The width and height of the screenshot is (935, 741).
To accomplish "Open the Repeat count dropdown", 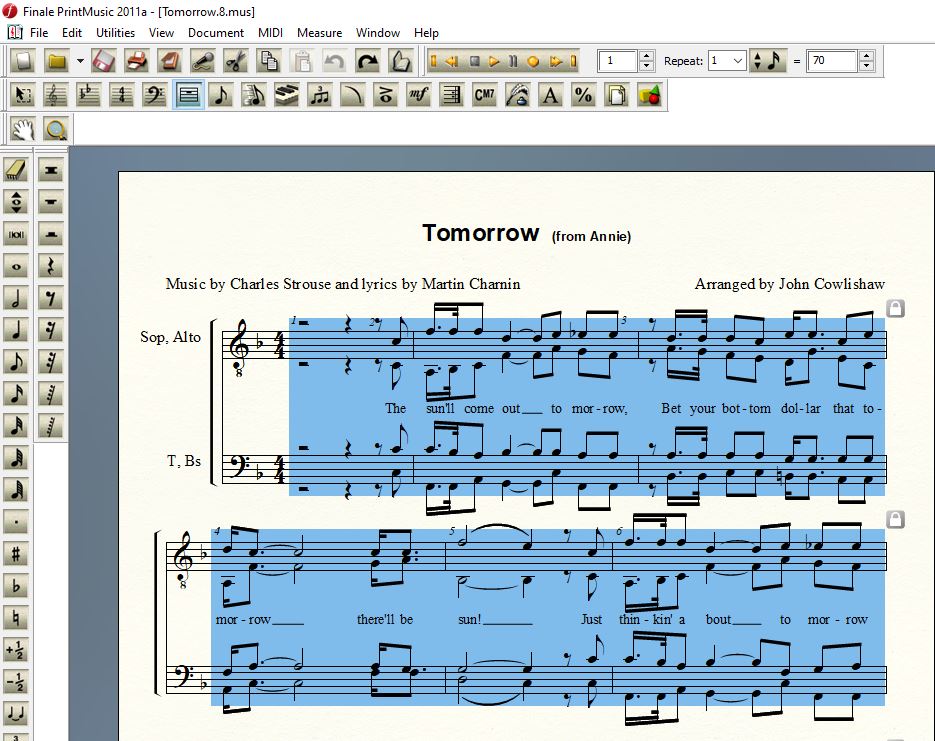I will (x=738, y=61).
